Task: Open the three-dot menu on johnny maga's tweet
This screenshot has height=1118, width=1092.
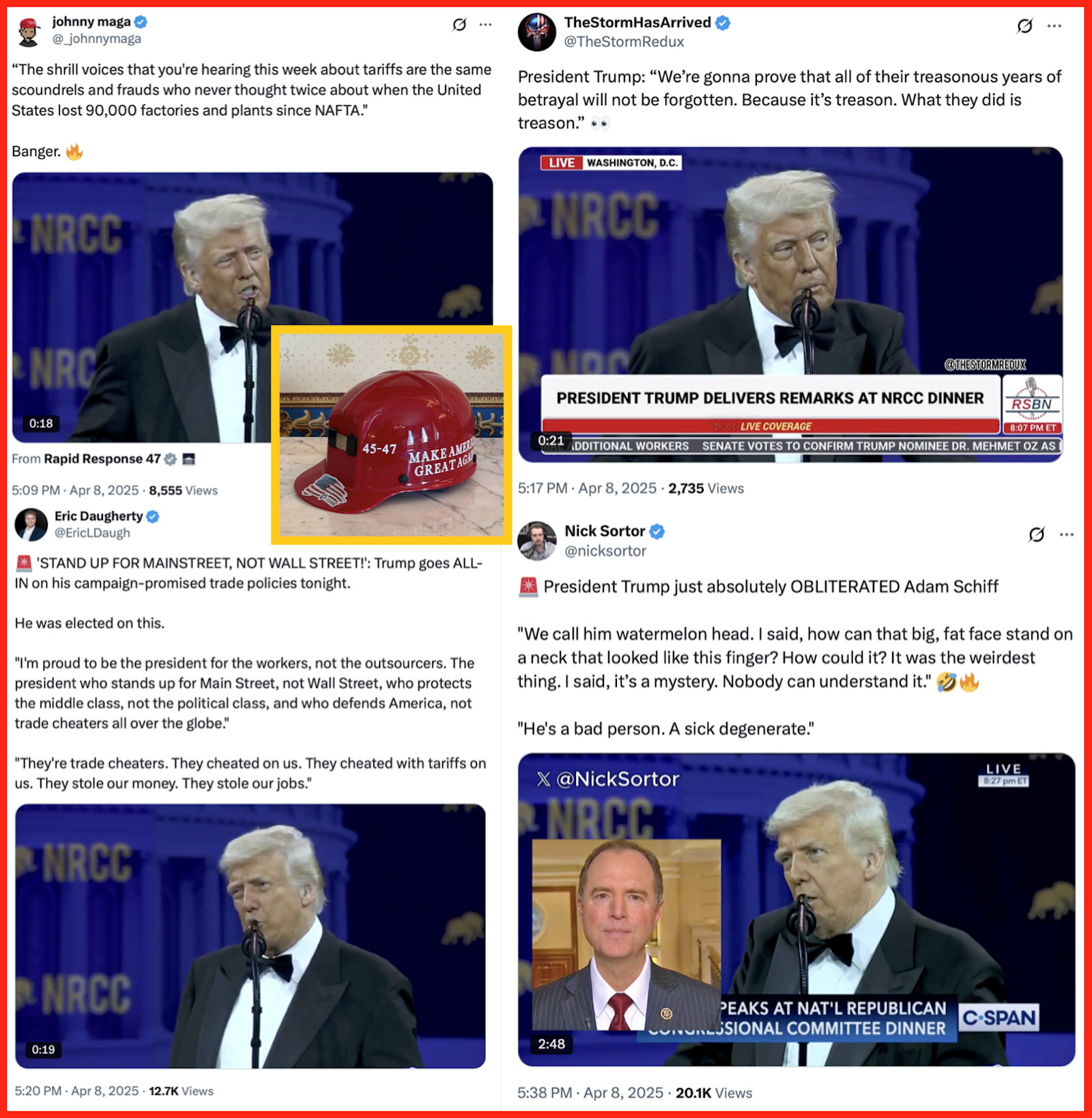Action: click(485, 25)
